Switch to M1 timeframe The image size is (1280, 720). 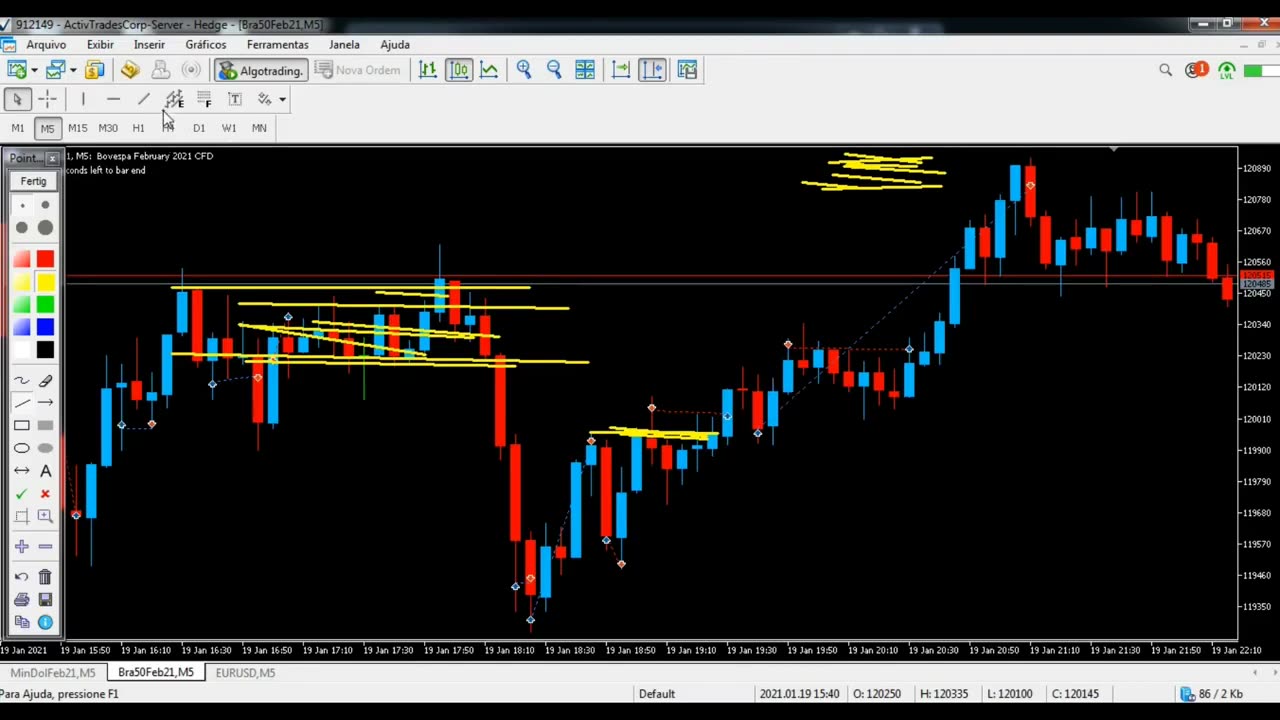[18, 128]
